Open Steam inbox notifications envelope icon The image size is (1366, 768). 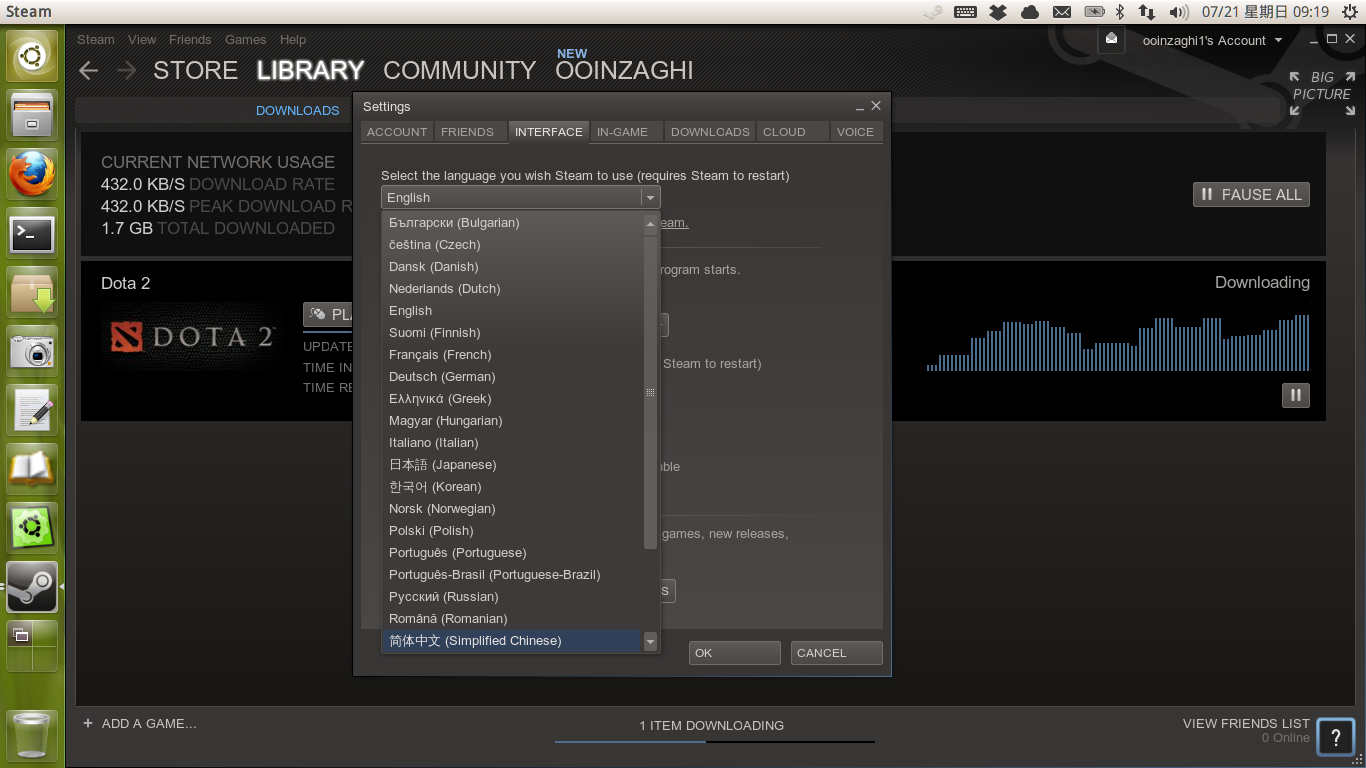pyautogui.click(x=1111, y=39)
